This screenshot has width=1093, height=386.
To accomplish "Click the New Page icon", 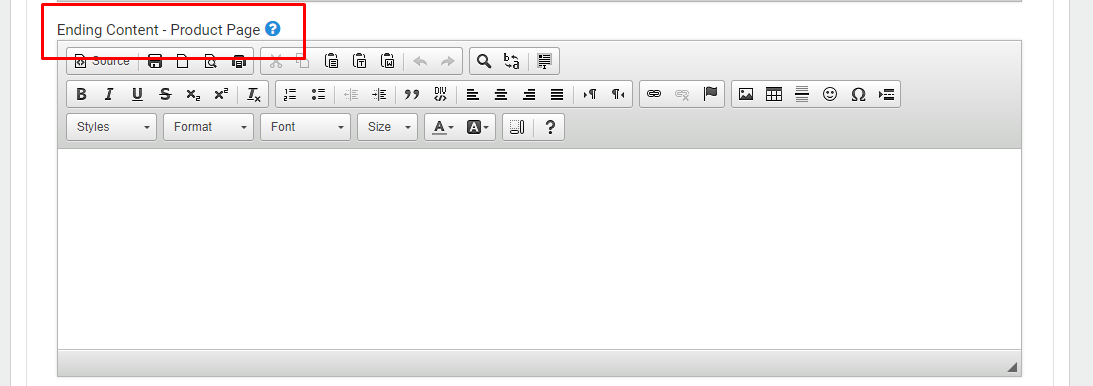I will coord(183,61).
